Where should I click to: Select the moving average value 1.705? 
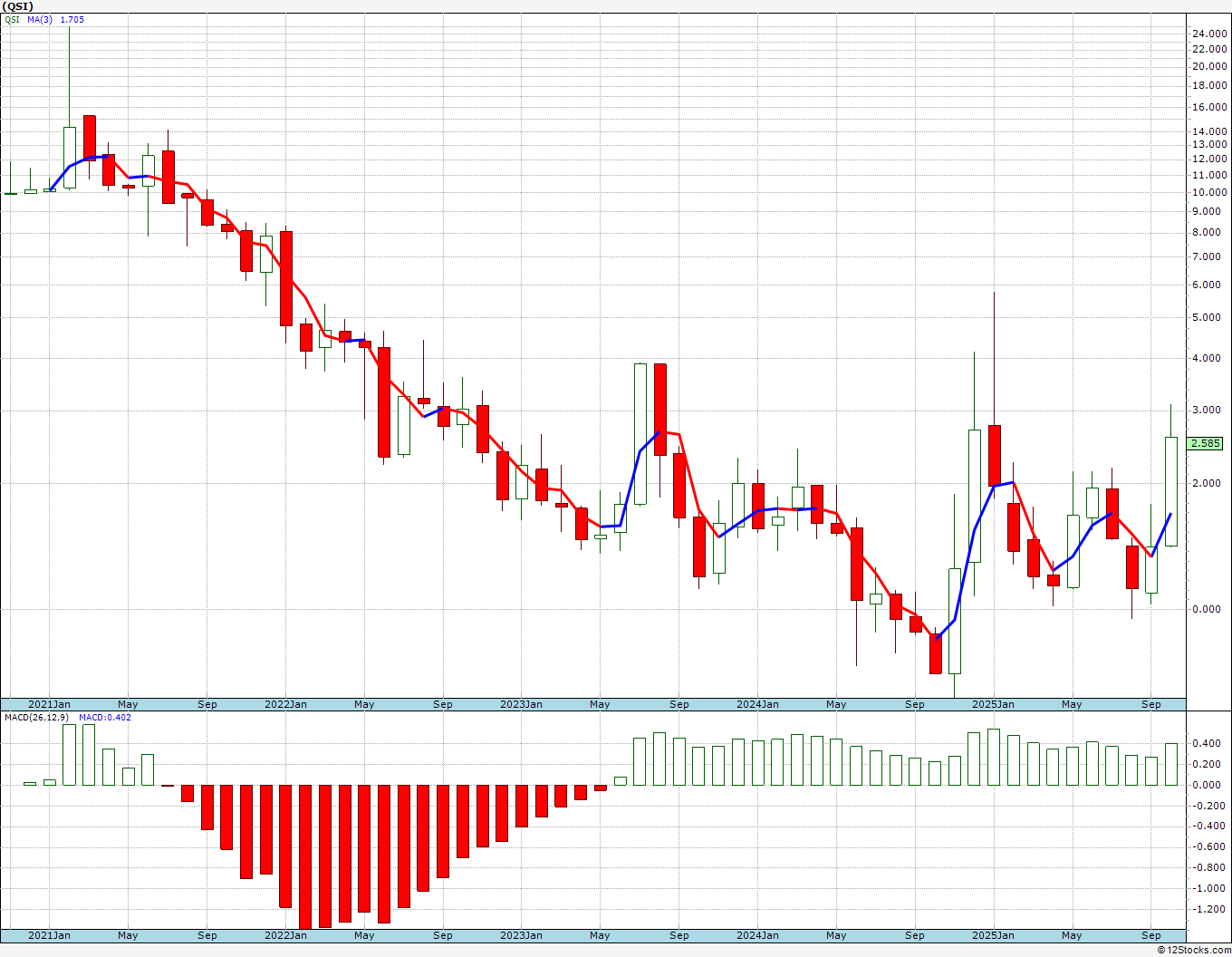[x=72, y=19]
